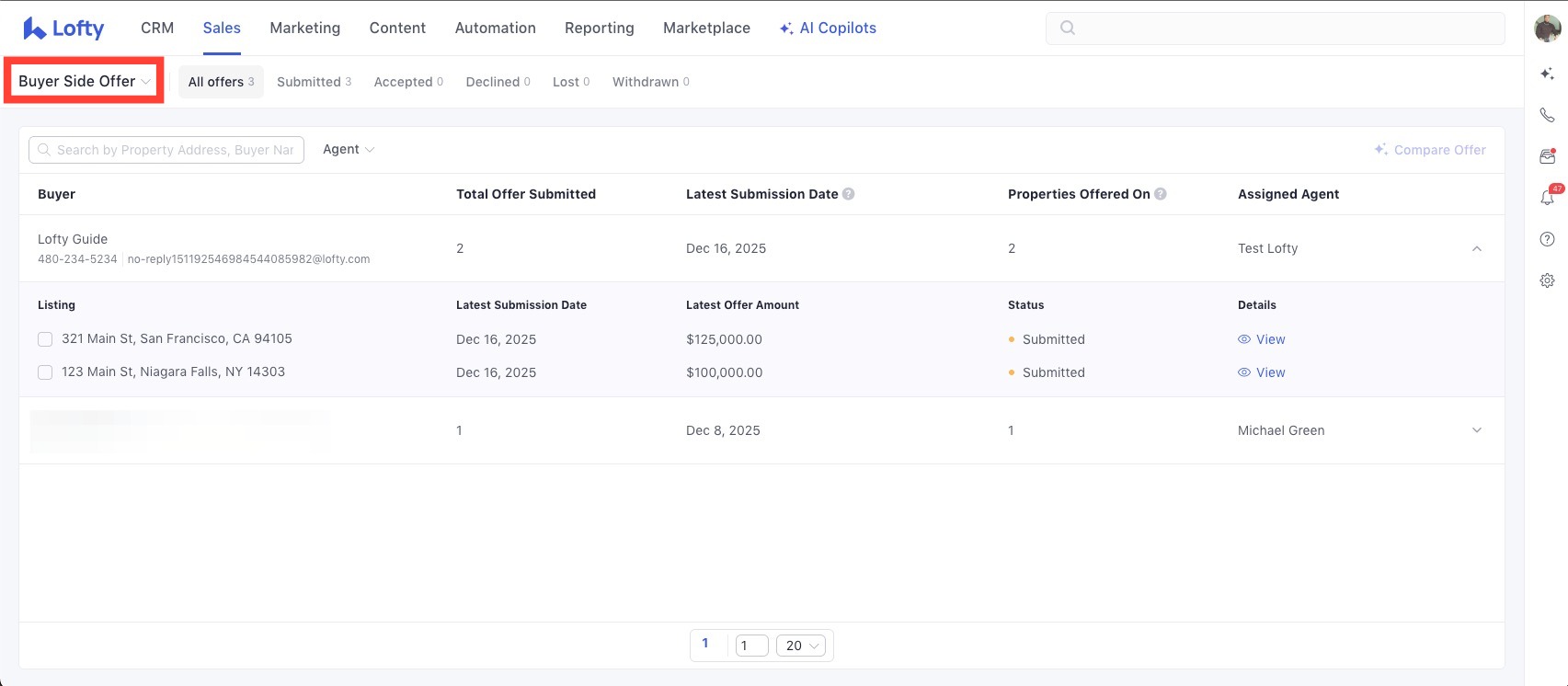
Task: Click the Compare Offer button
Action: click(x=1430, y=150)
